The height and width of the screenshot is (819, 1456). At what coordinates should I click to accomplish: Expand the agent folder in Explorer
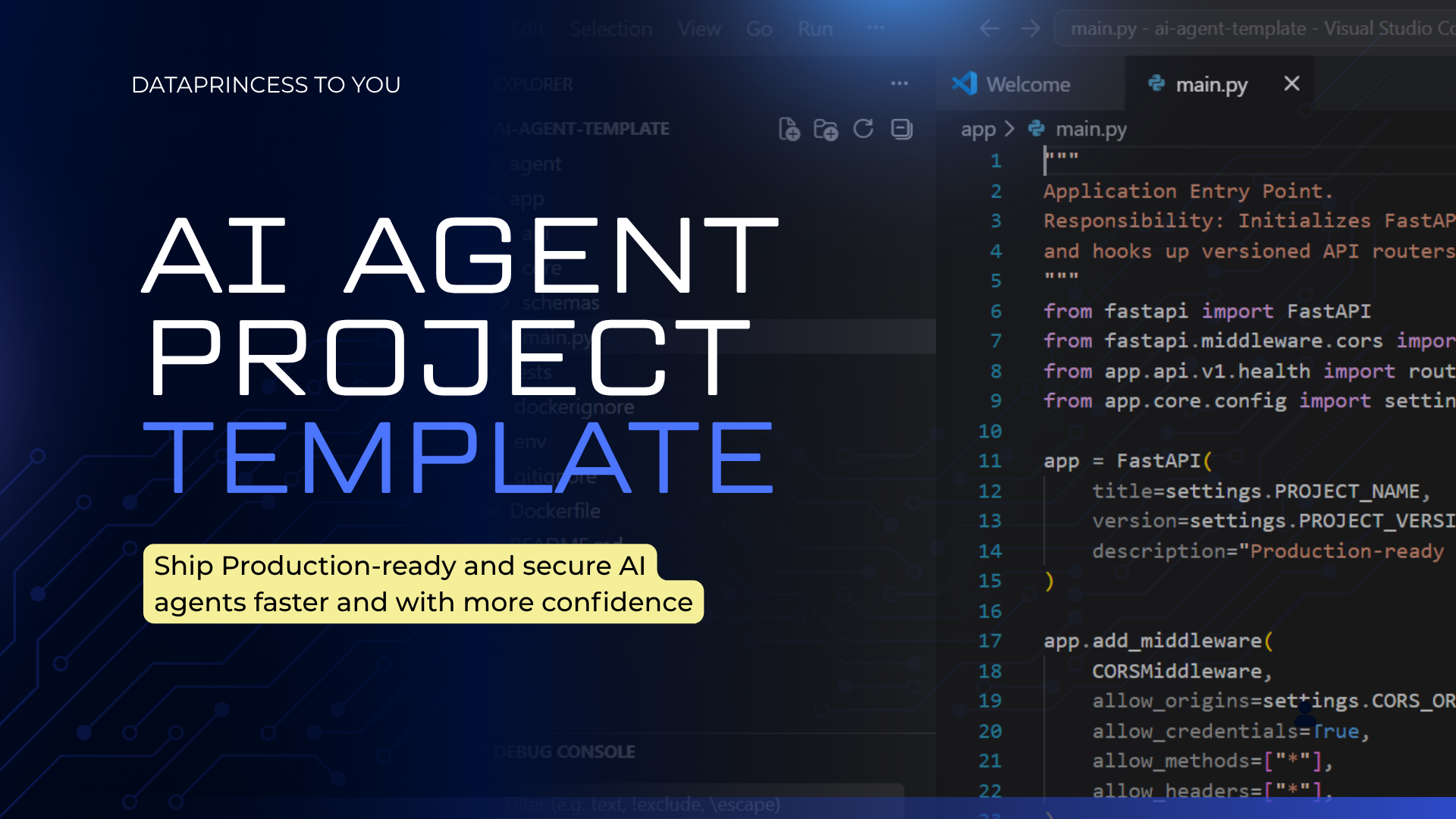(535, 164)
